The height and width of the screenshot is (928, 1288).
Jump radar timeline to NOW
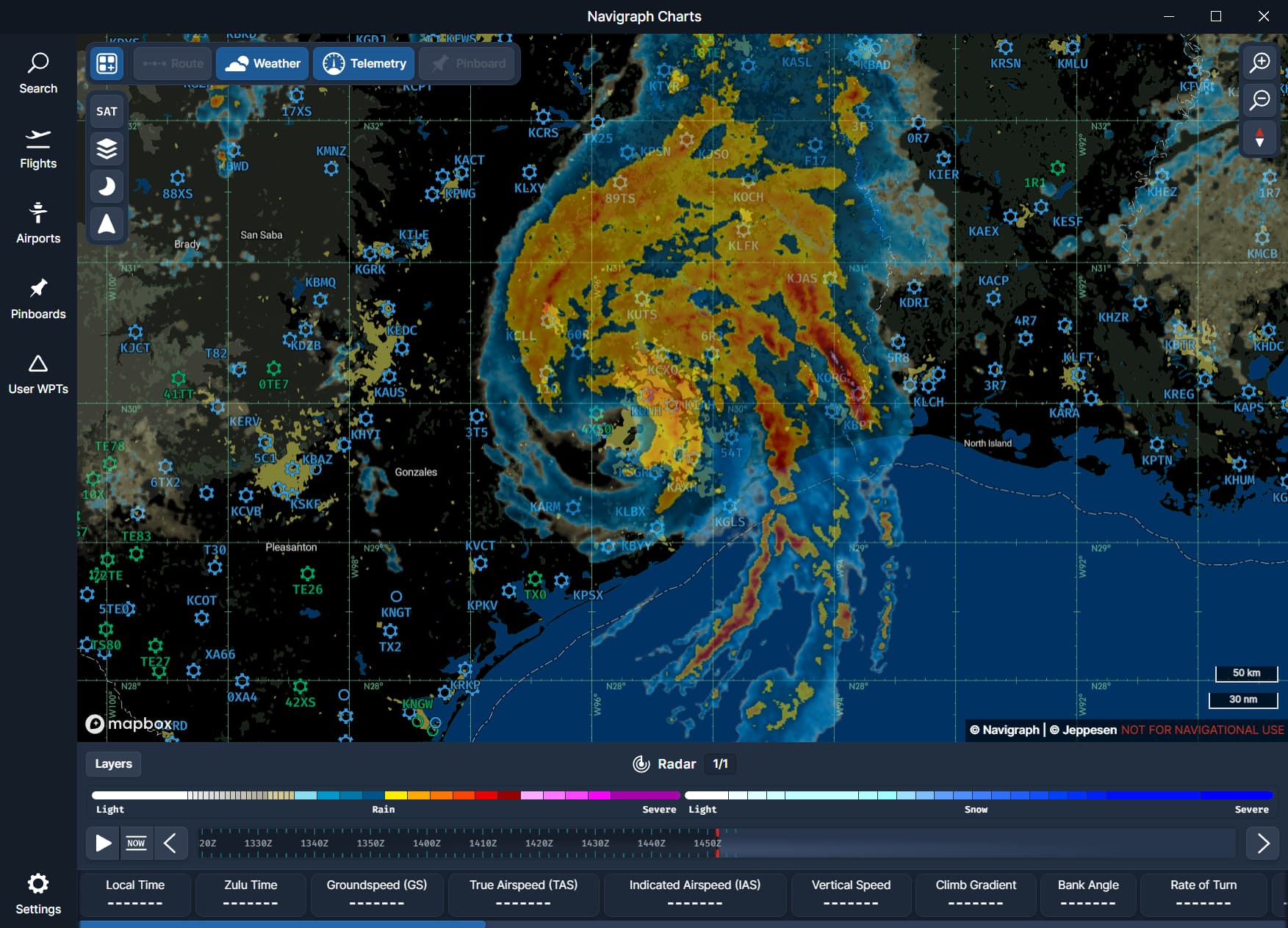[136, 843]
